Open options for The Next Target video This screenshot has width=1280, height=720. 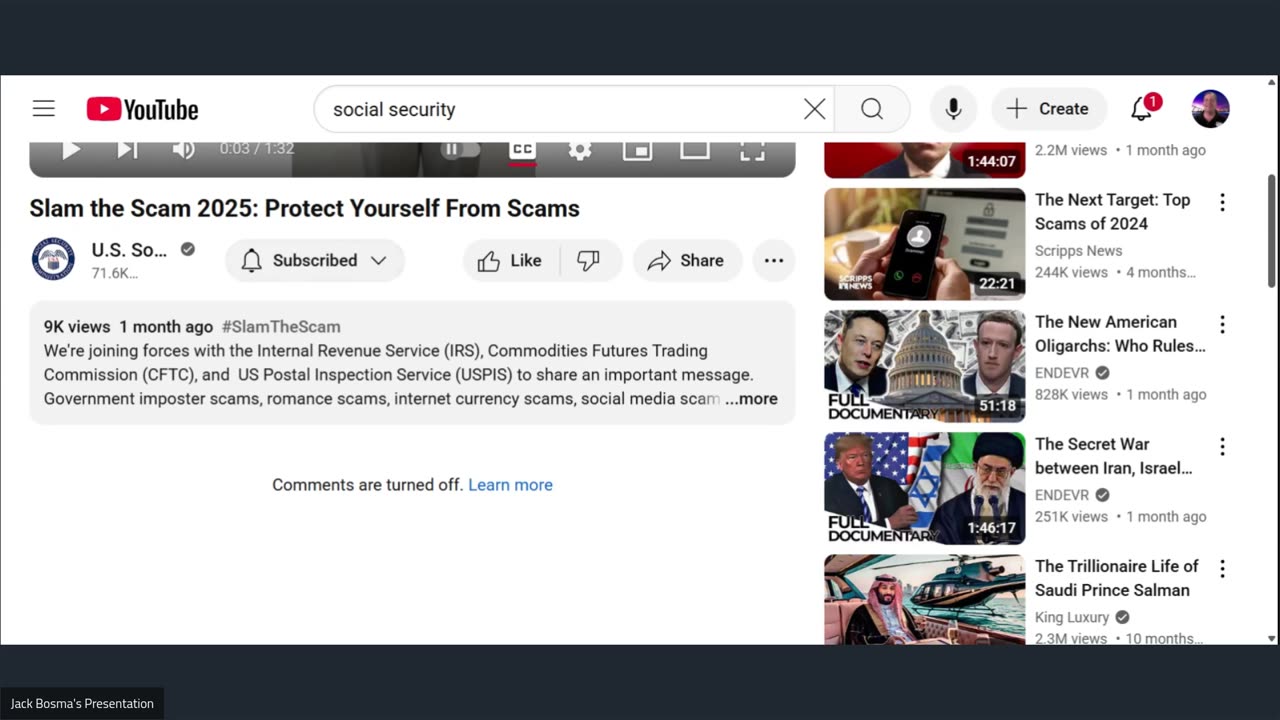[1222, 203]
